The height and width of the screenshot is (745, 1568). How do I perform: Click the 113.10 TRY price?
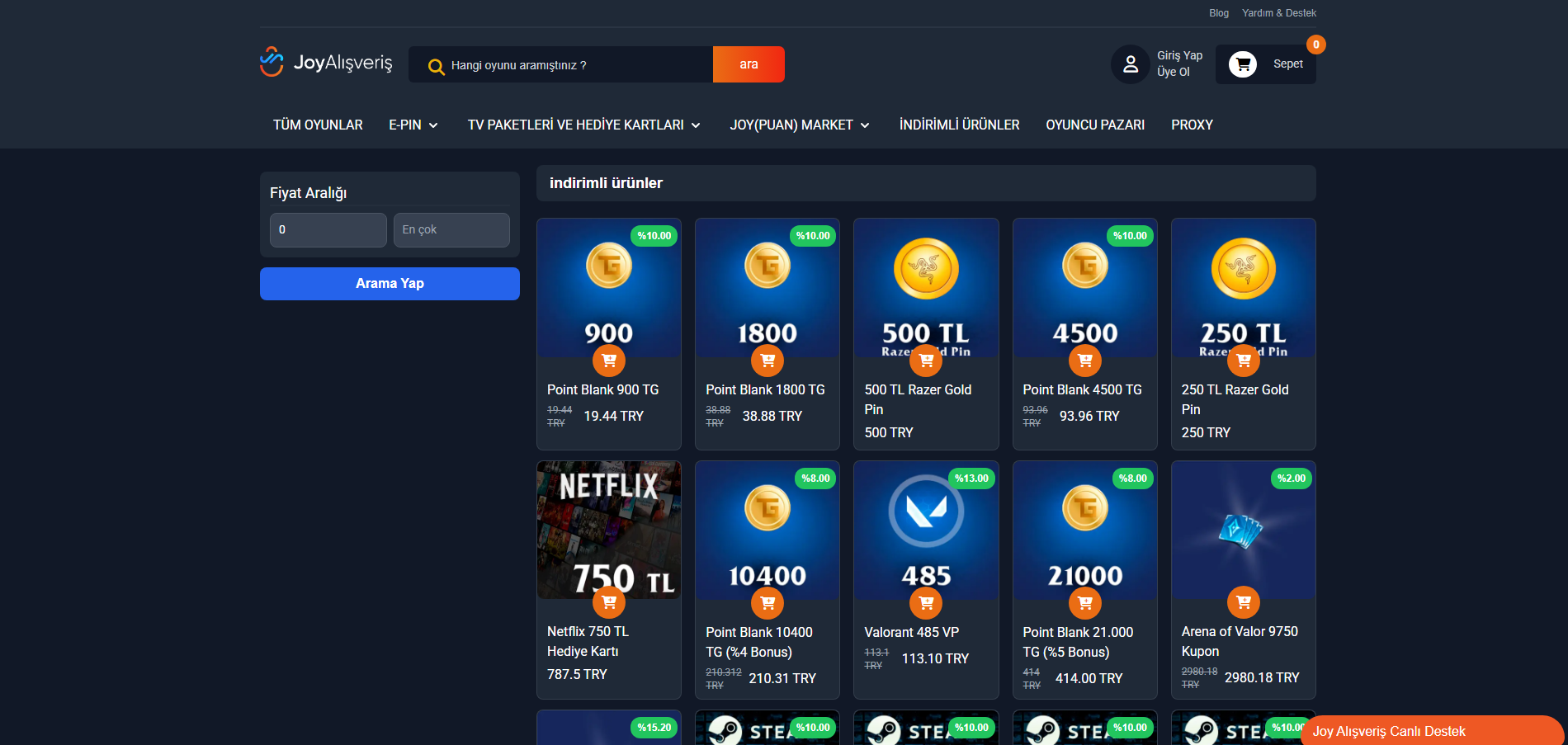coord(935,658)
